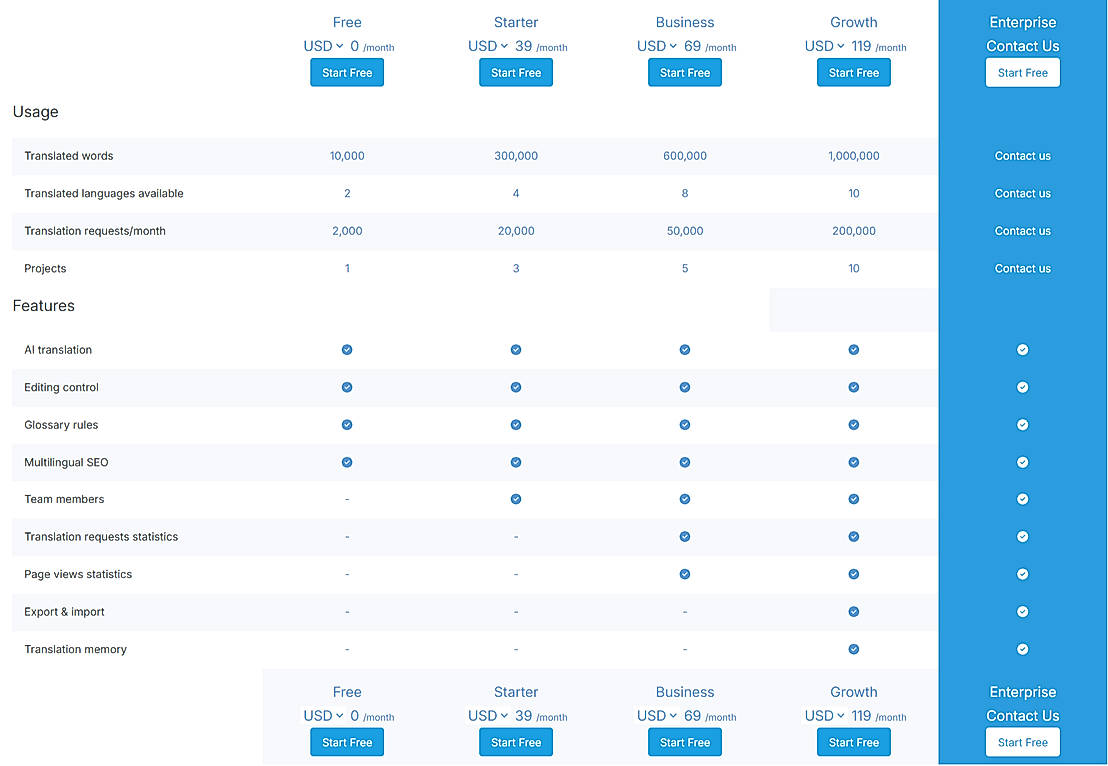Open USD currency dropdown in bottom Starter plan

coord(488,716)
